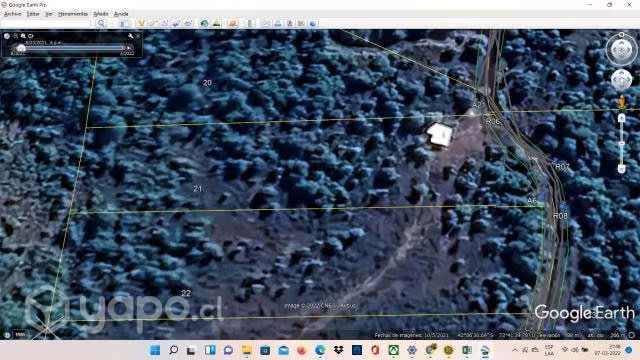640x360 pixels.
Task: Click the search input field
Action: [x=45, y=24]
